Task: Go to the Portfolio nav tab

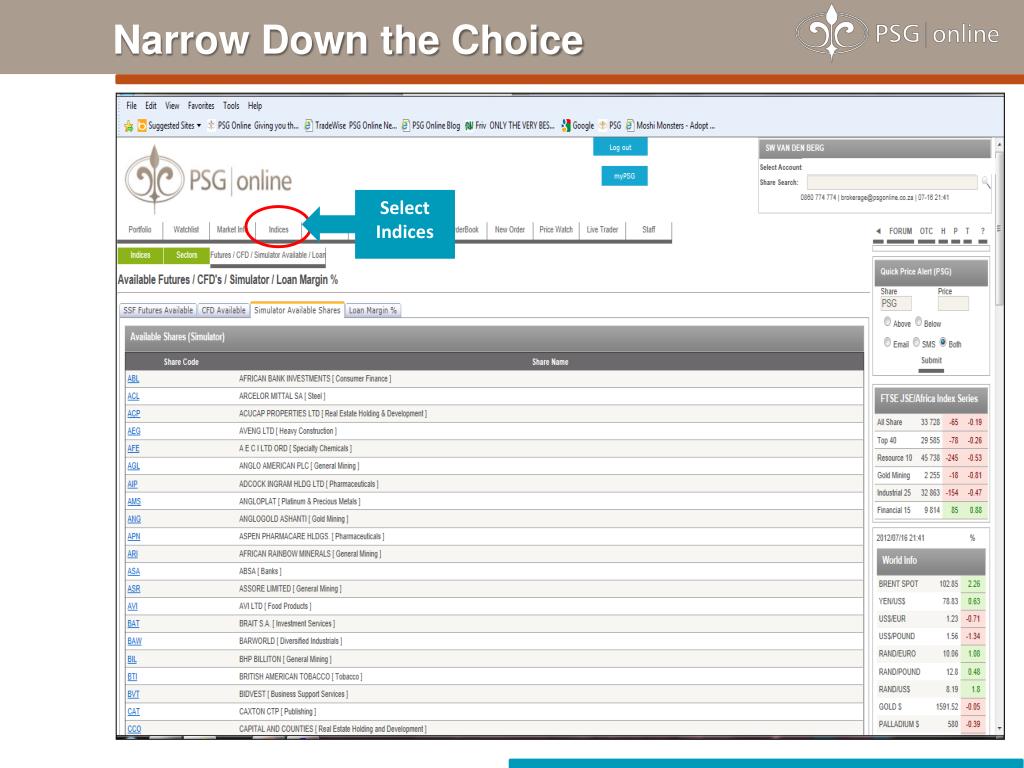Action: (x=140, y=230)
